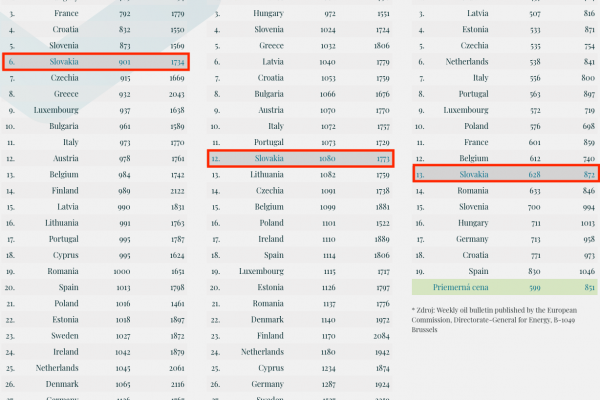Screen dimensions: 600x400
Task: Select the Latvia row with value 507
Action: click(506, 14)
